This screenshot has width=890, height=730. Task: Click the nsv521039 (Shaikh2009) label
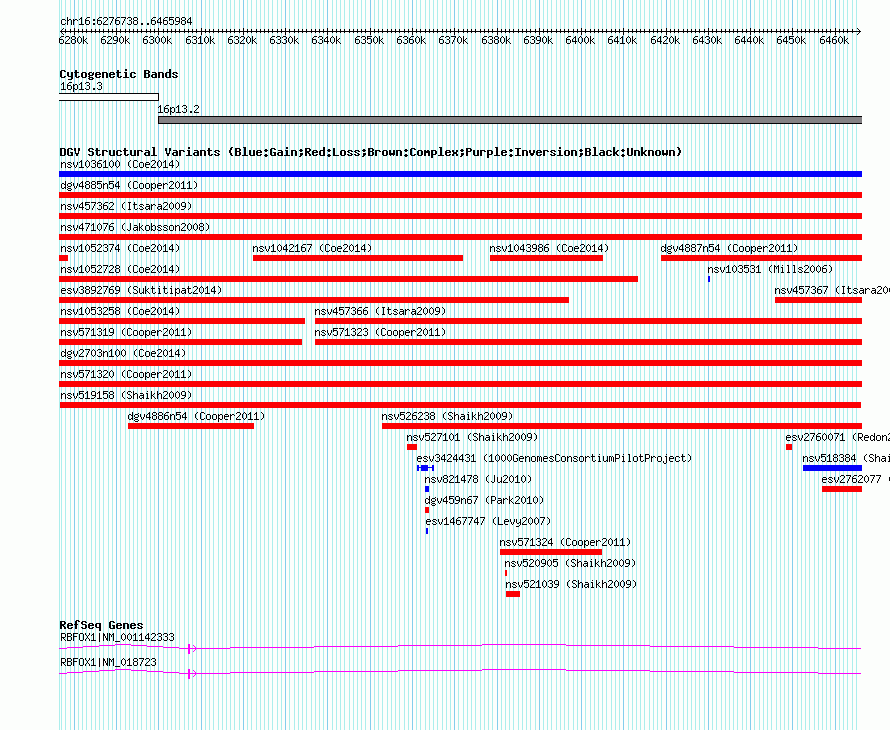click(x=571, y=584)
